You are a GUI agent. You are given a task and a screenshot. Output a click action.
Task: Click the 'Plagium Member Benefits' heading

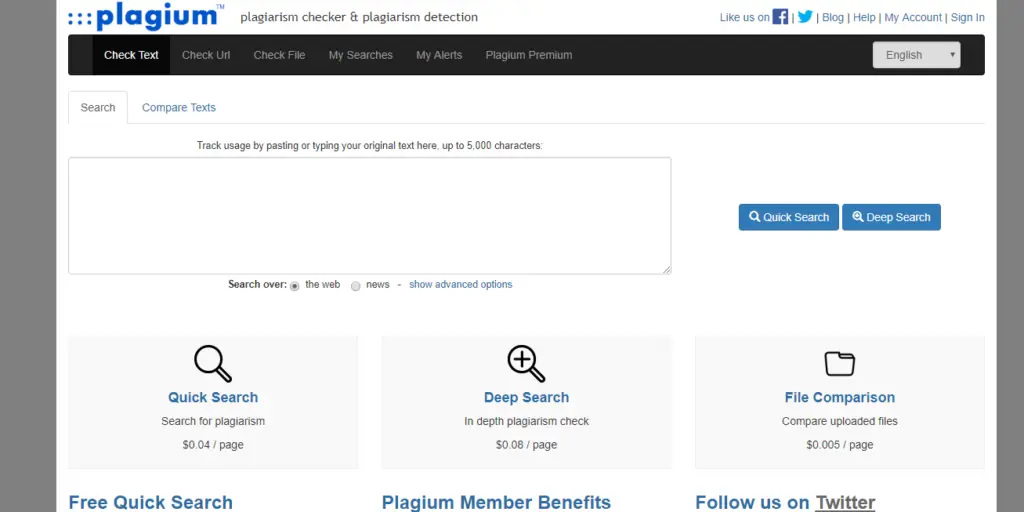coord(496,502)
